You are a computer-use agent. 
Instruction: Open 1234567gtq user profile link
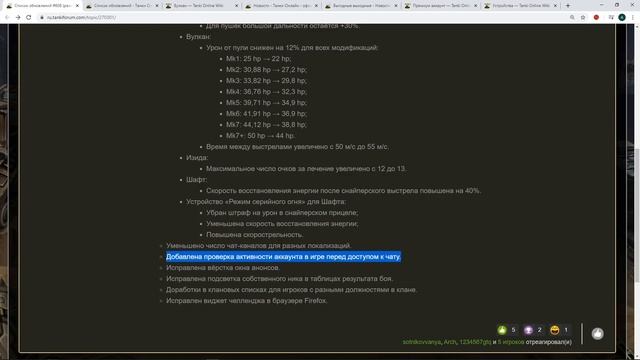[x=475, y=342]
